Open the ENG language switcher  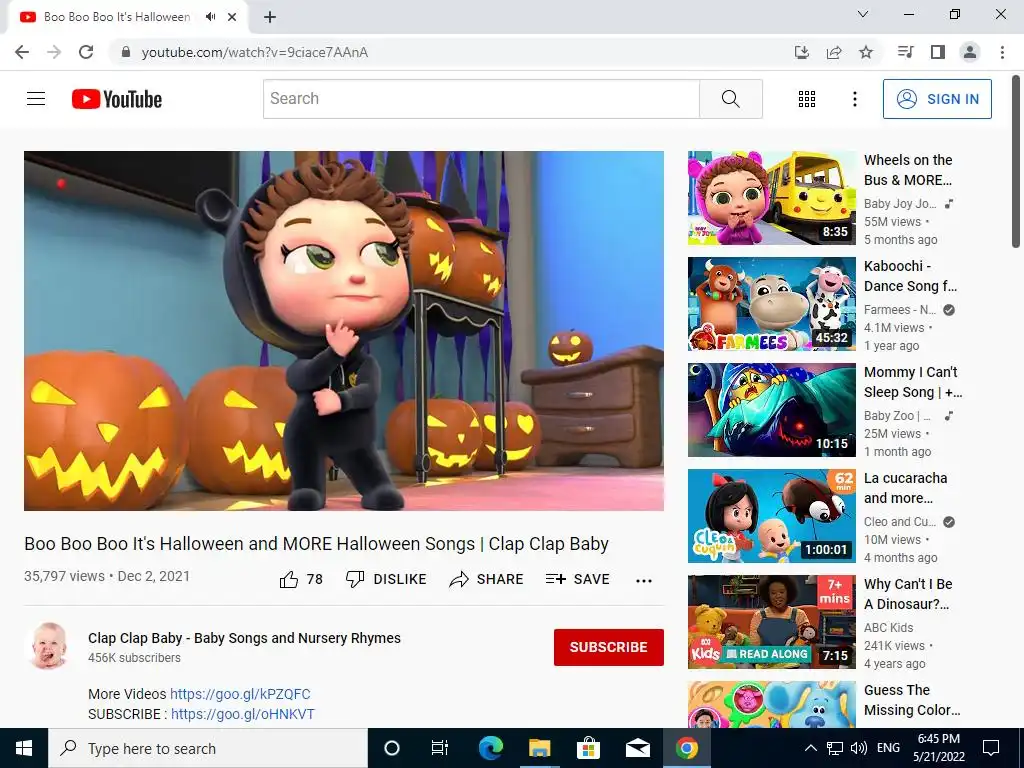[x=888, y=748]
